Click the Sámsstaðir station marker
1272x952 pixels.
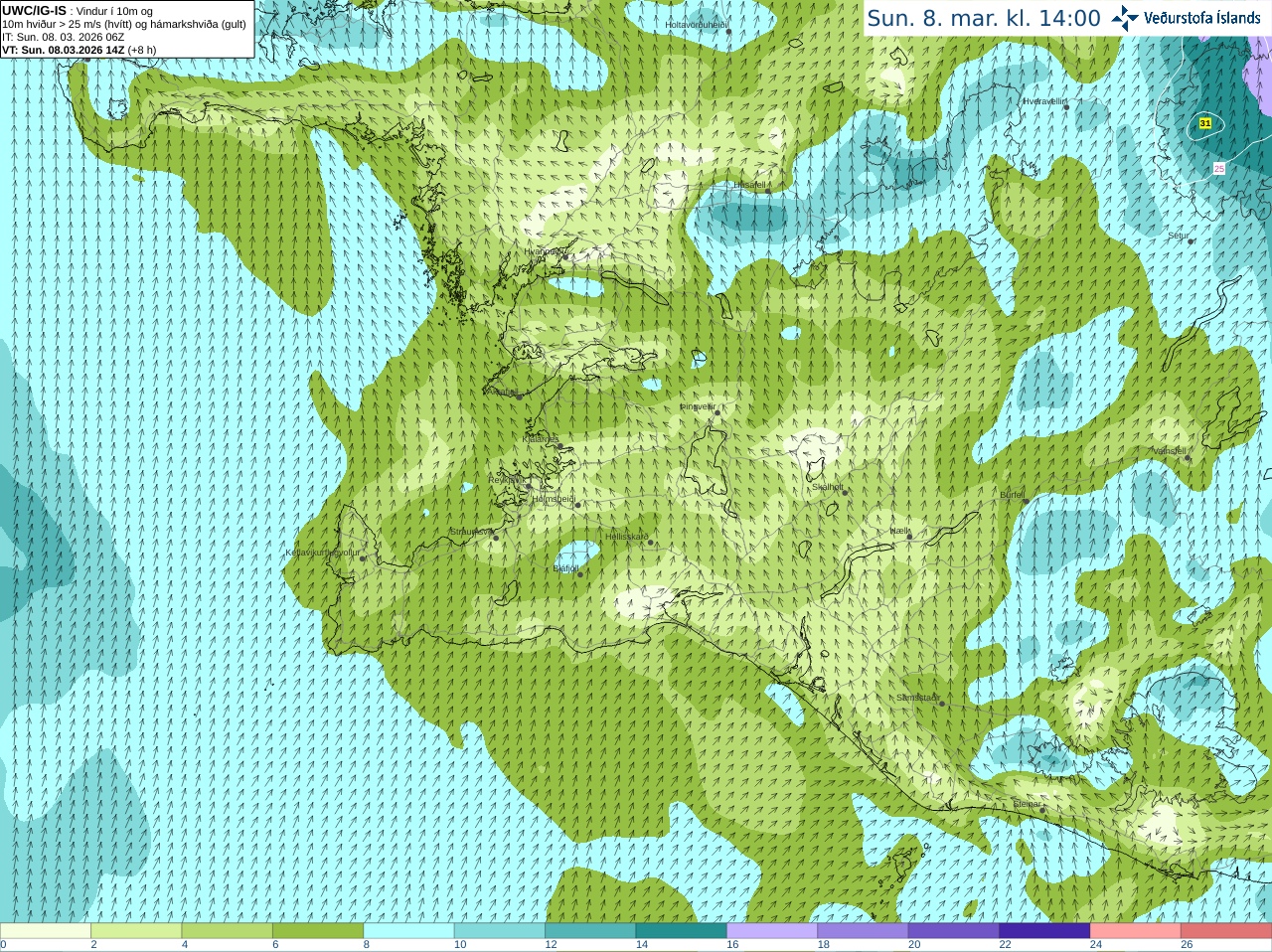pos(942,704)
